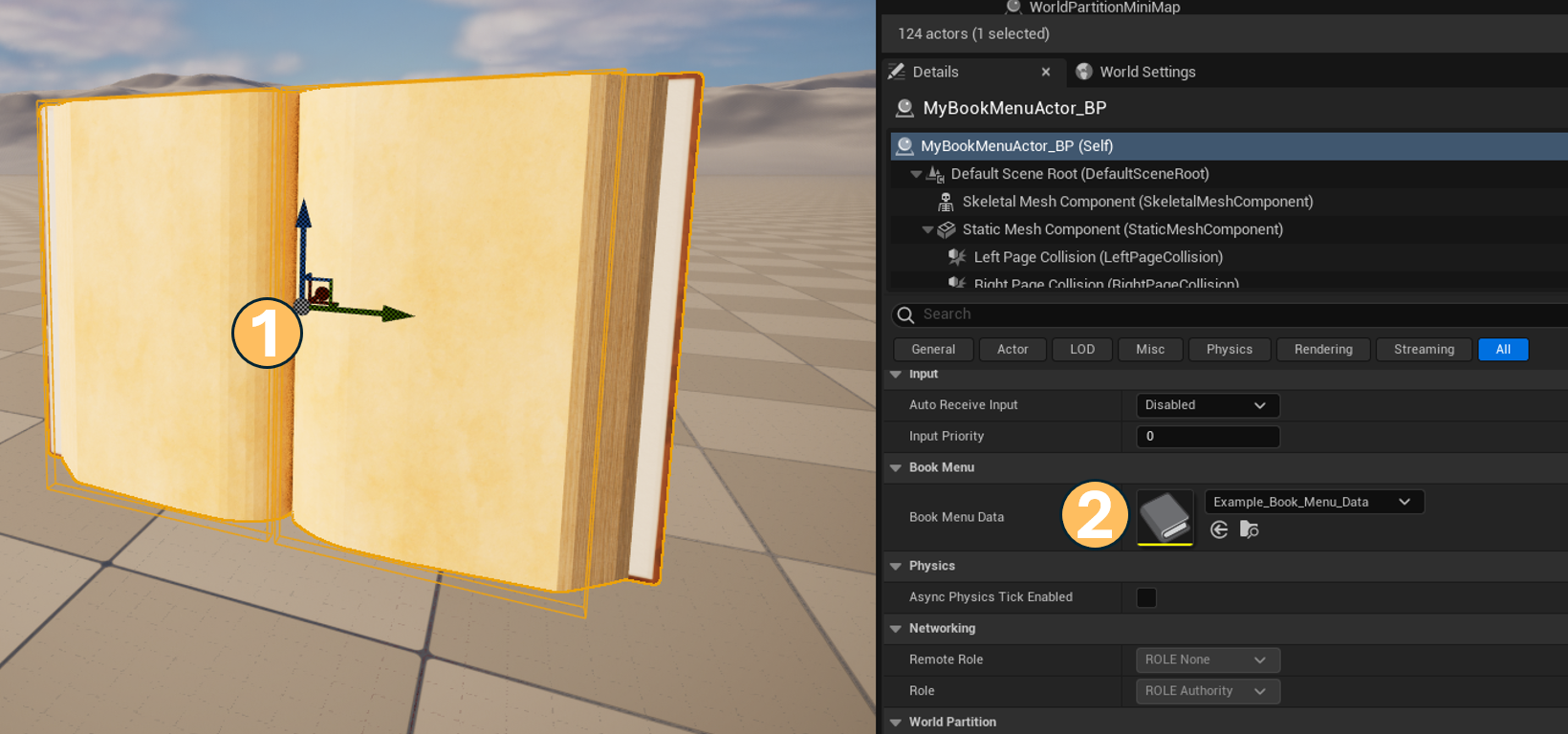Click the Details pencil icon

point(897,72)
